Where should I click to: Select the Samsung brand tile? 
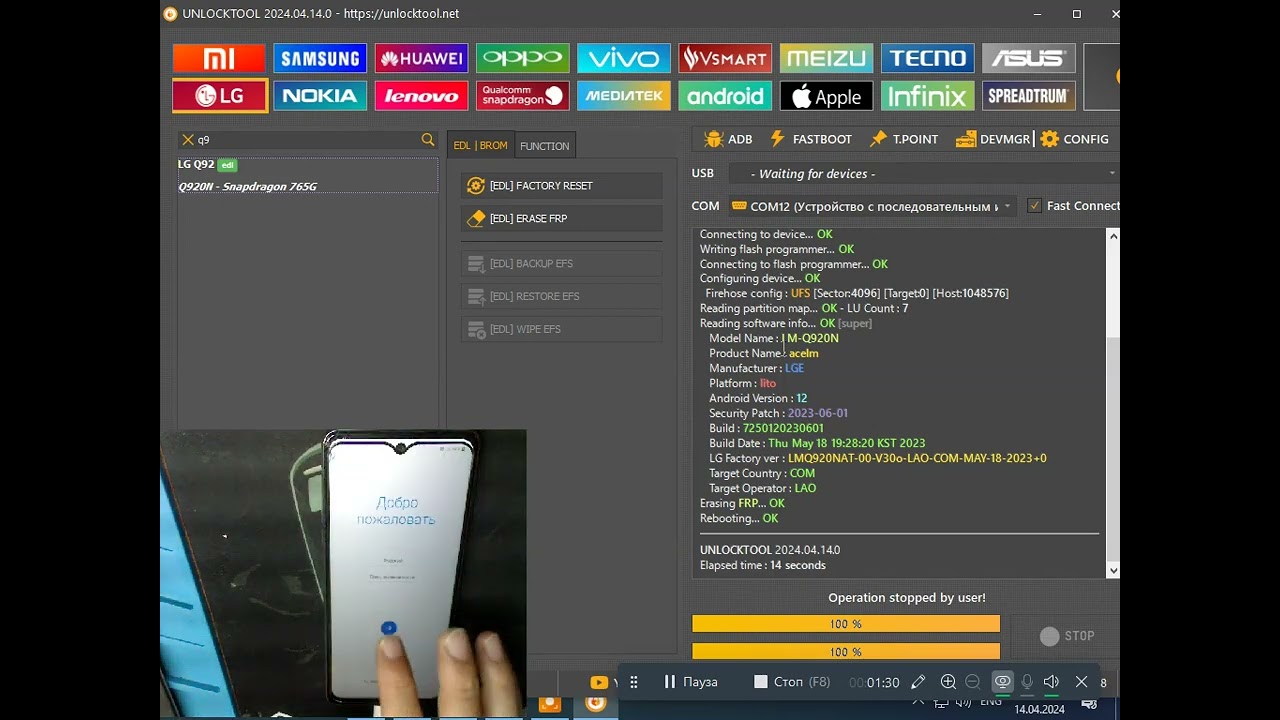(x=320, y=58)
